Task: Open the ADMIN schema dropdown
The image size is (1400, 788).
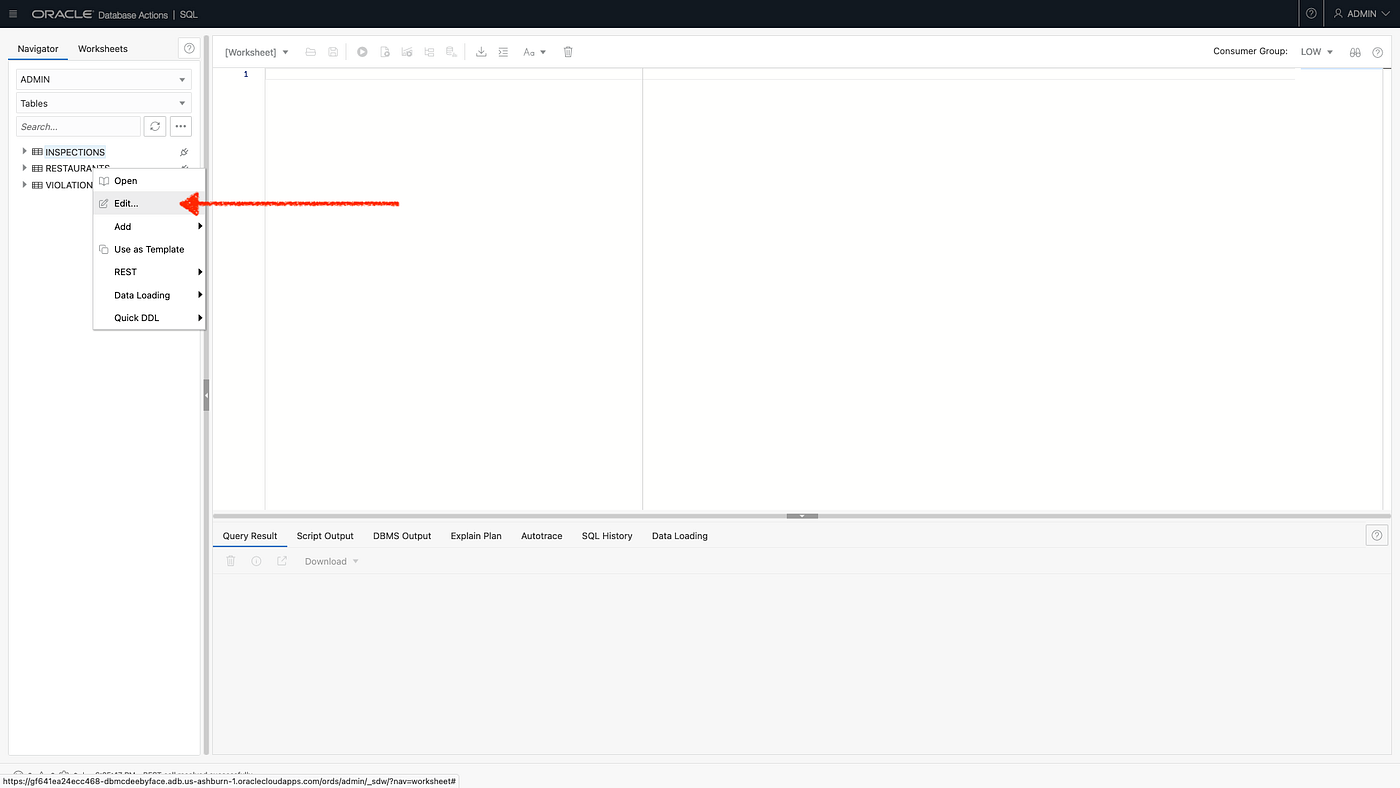Action: pyautogui.click(x=104, y=79)
